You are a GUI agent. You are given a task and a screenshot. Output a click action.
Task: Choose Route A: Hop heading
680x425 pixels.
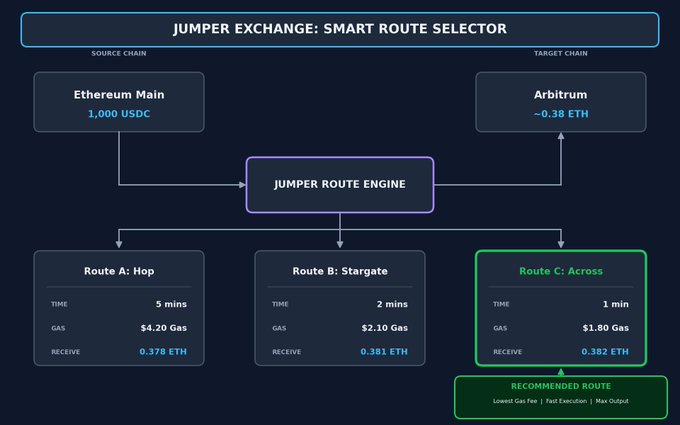point(119,271)
